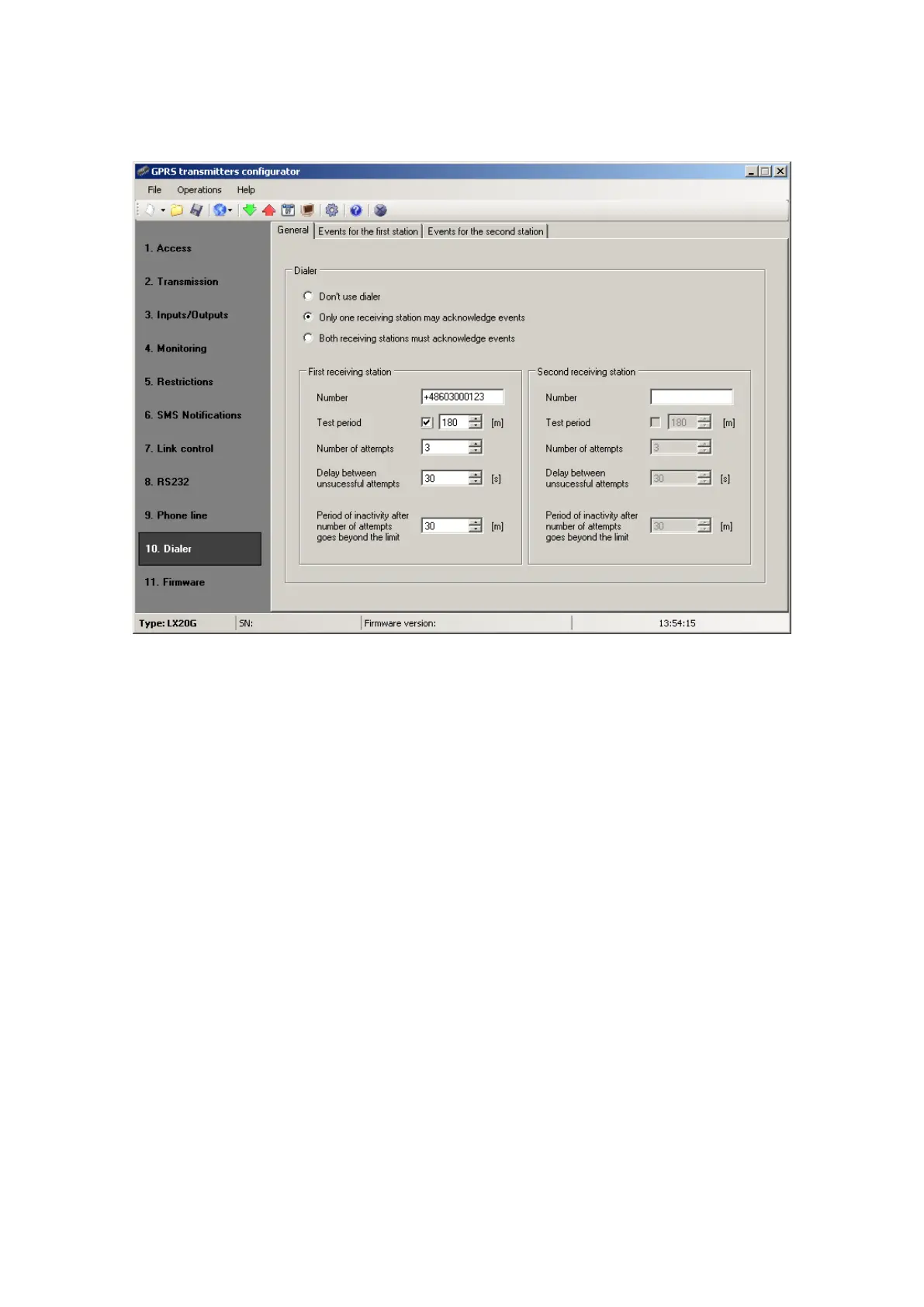Select Don't use dialer option
Viewport: 924px width, 1307px height.
click(x=308, y=296)
